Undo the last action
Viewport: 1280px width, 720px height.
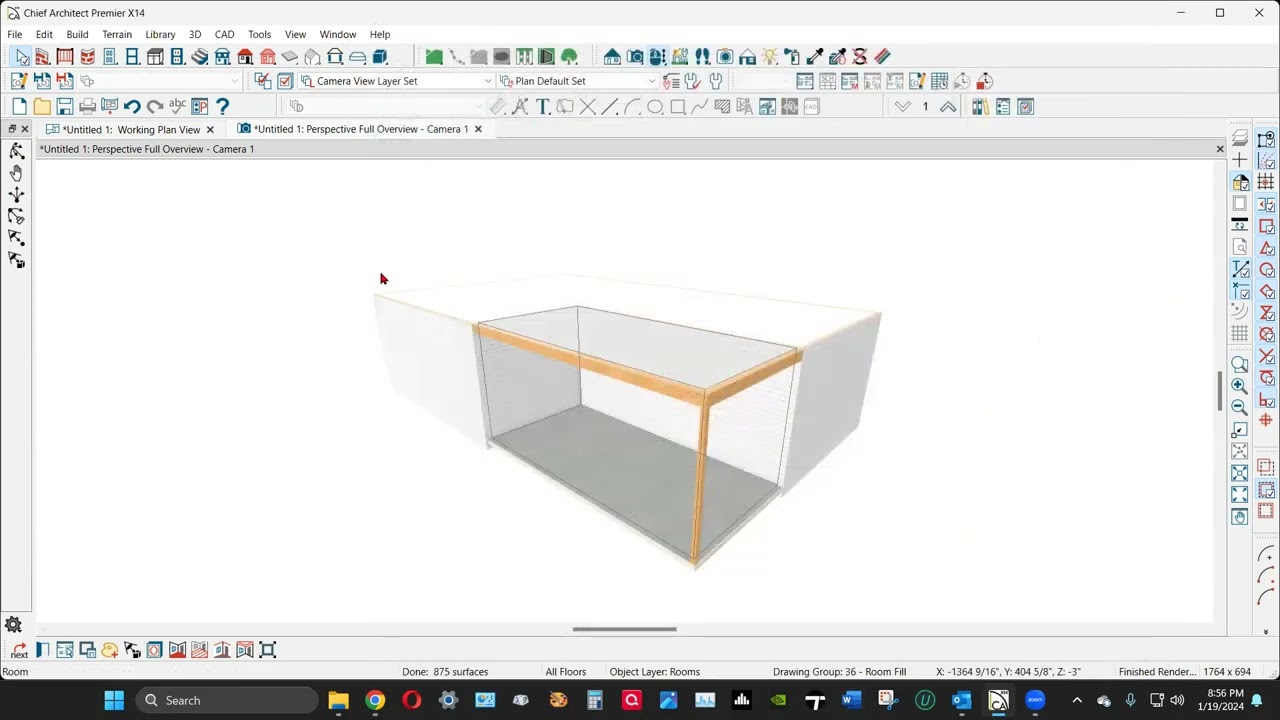(x=132, y=107)
